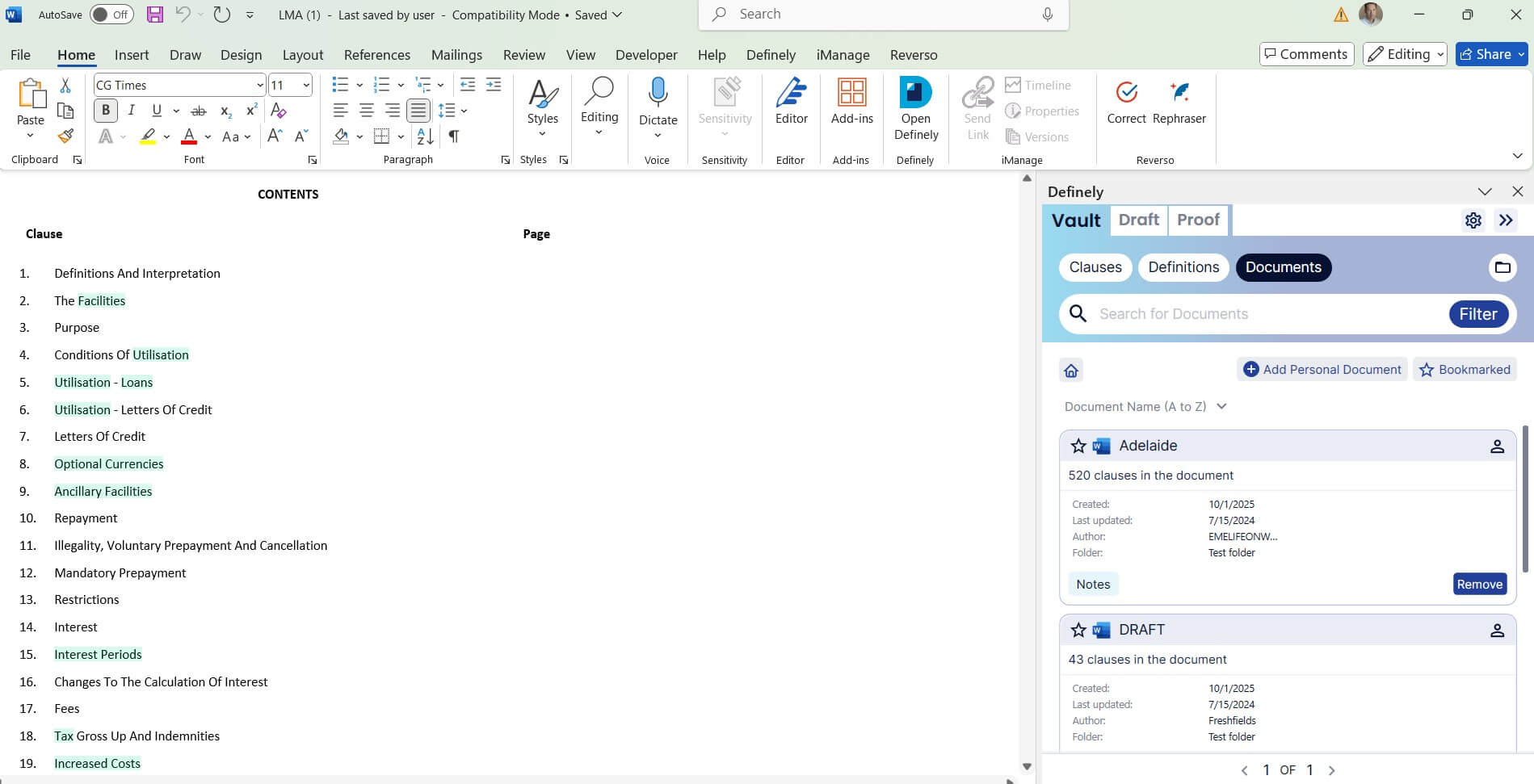Expand the font name dropdown
Viewport: 1534px width, 784px height.
[259, 86]
